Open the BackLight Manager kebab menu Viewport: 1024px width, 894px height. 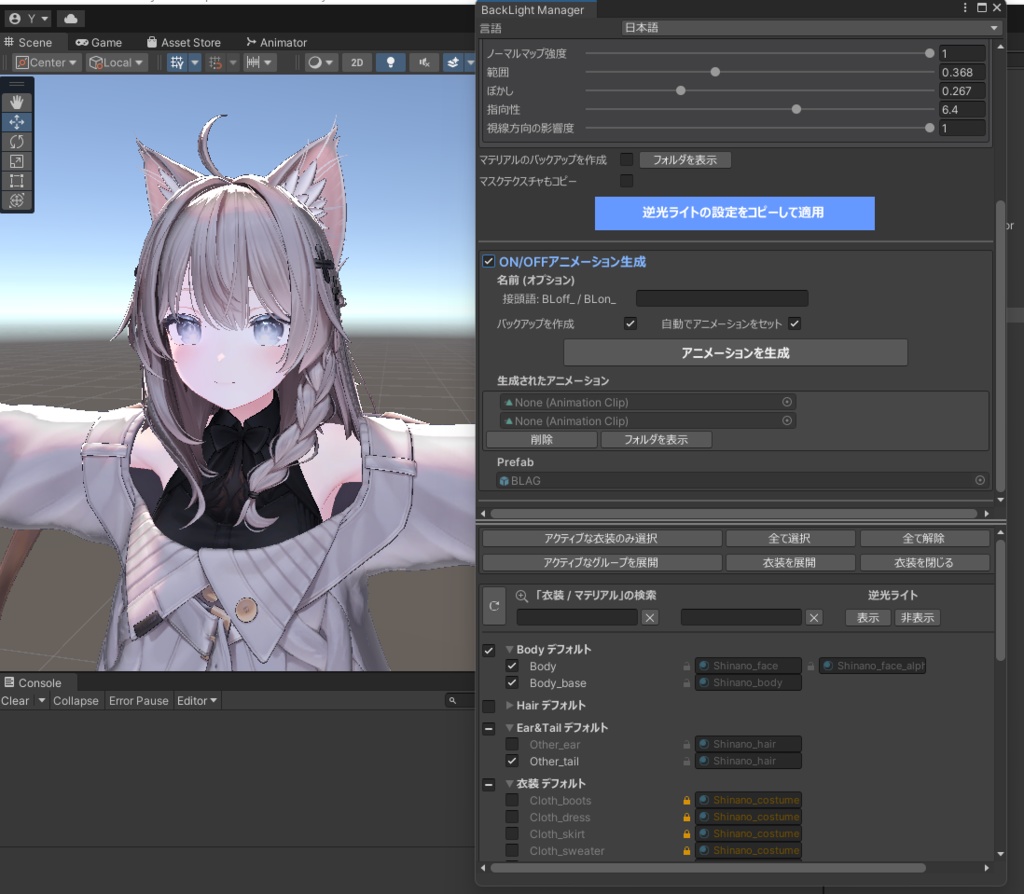(x=965, y=8)
